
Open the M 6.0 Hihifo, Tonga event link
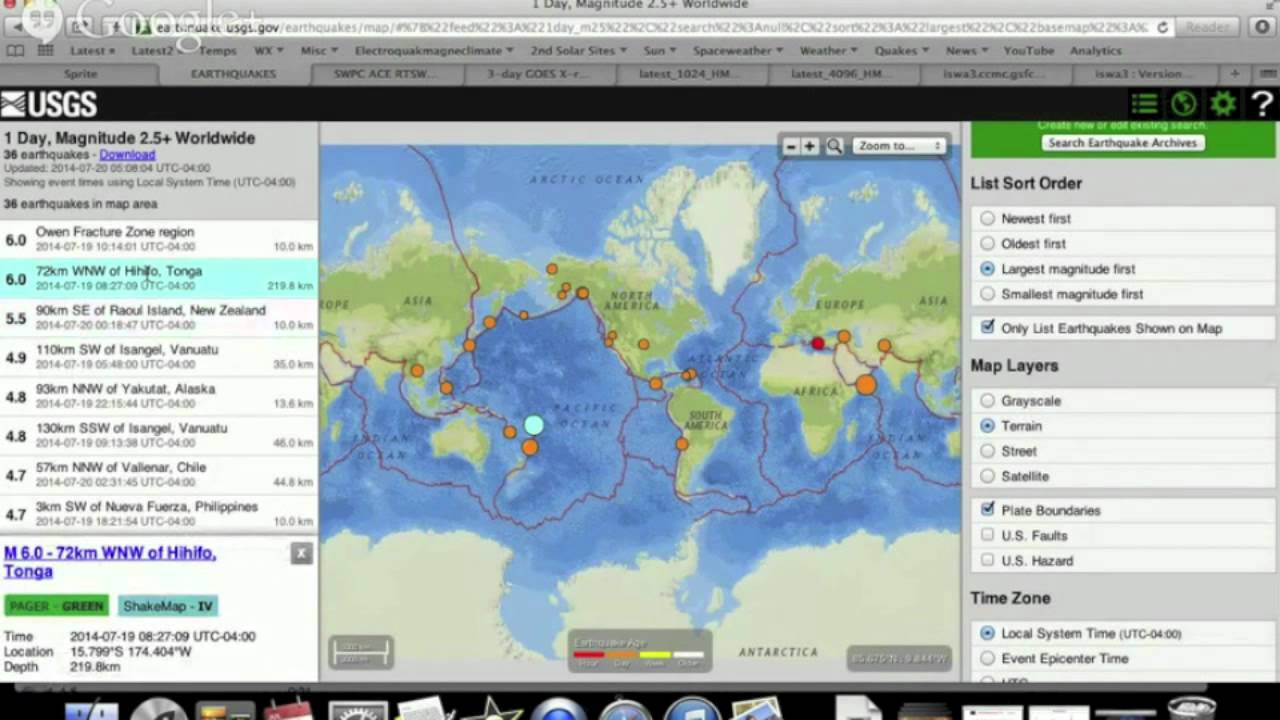pyautogui.click(x=110, y=562)
